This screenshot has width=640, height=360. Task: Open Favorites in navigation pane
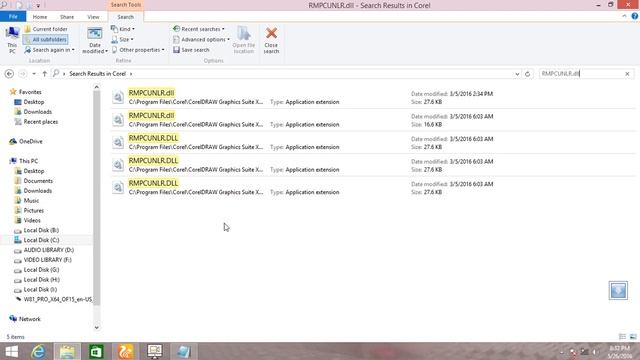point(29,92)
